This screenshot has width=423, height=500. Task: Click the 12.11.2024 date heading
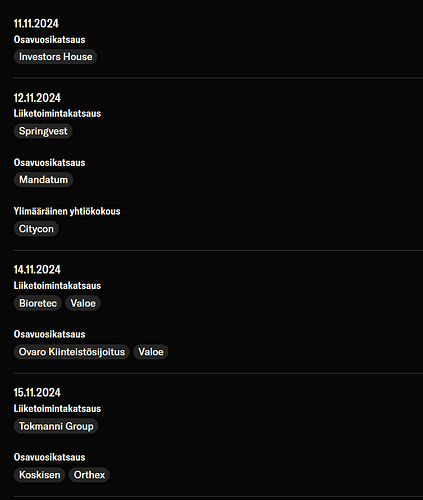(x=37, y=98)
